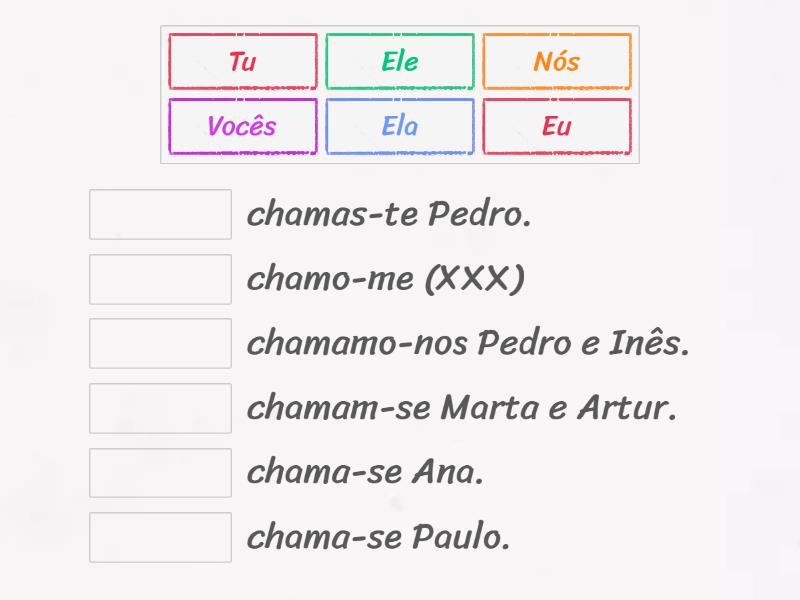
Task: Select empty box before chamam-se Marta
Action: point(160,408)
